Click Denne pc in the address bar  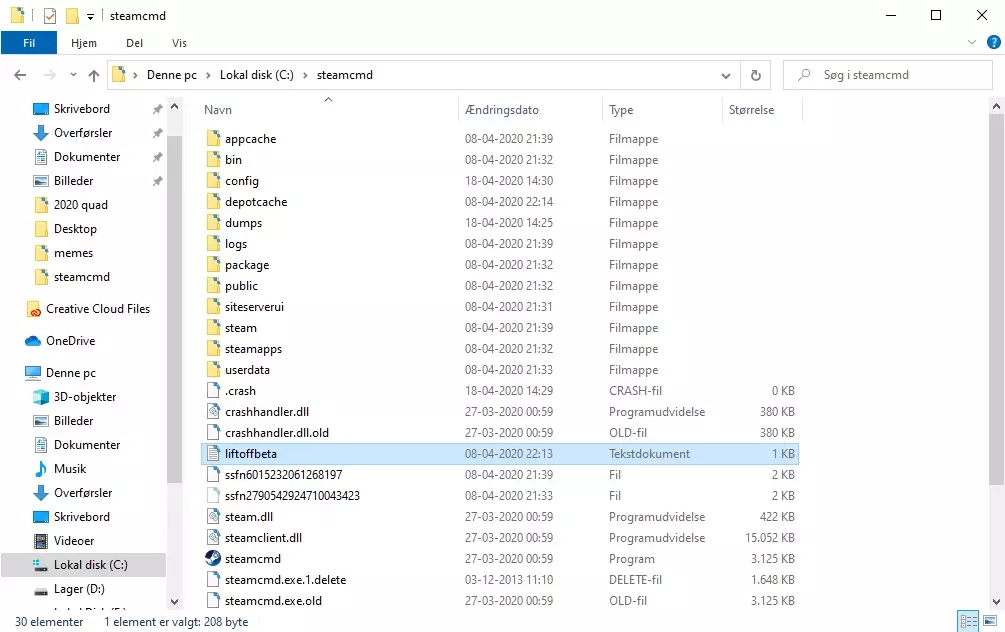(172, 75)
